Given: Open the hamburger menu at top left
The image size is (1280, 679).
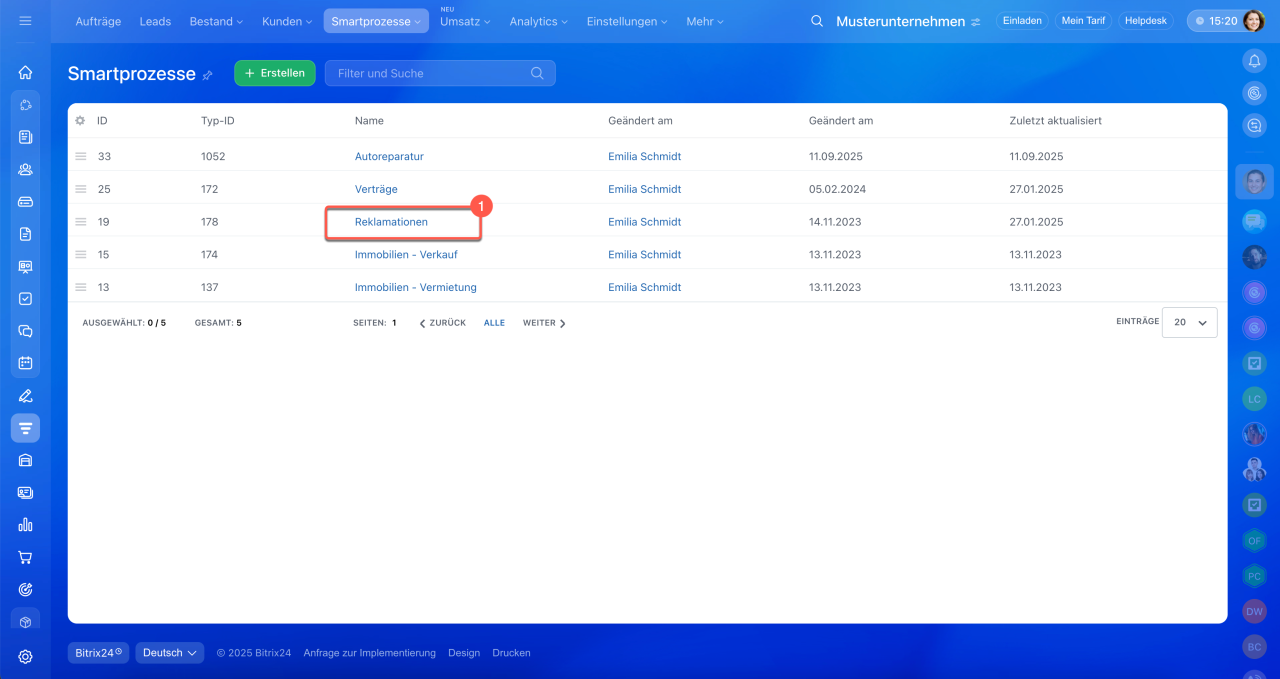Looking at the screenshot, I should coord(25,21).
